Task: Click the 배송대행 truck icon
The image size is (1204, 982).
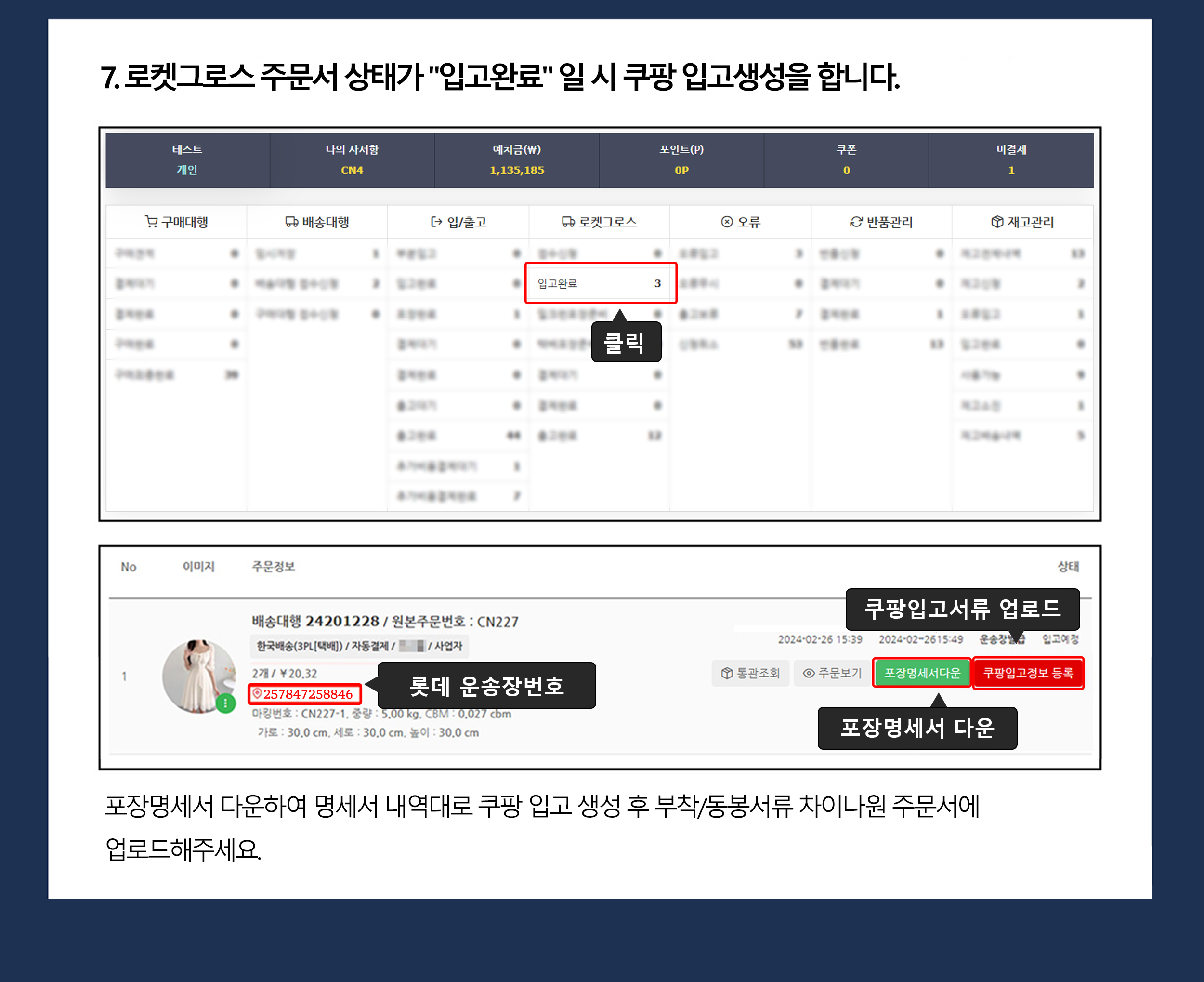Action: coord(292,222)
